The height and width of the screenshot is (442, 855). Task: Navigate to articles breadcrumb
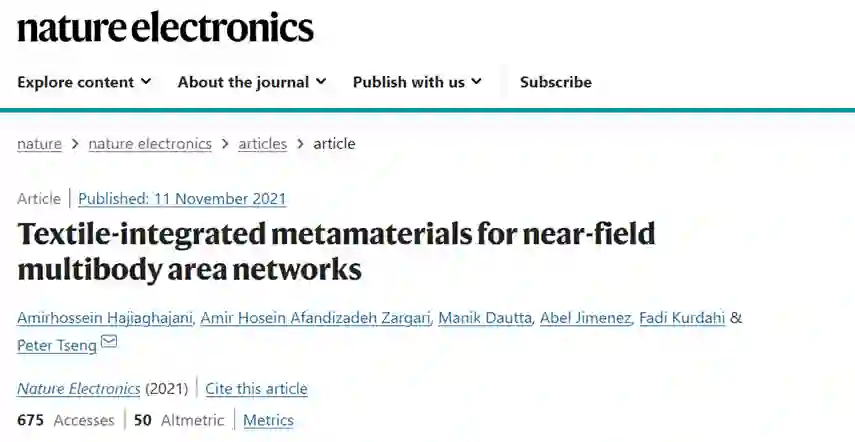pos(262,143)
